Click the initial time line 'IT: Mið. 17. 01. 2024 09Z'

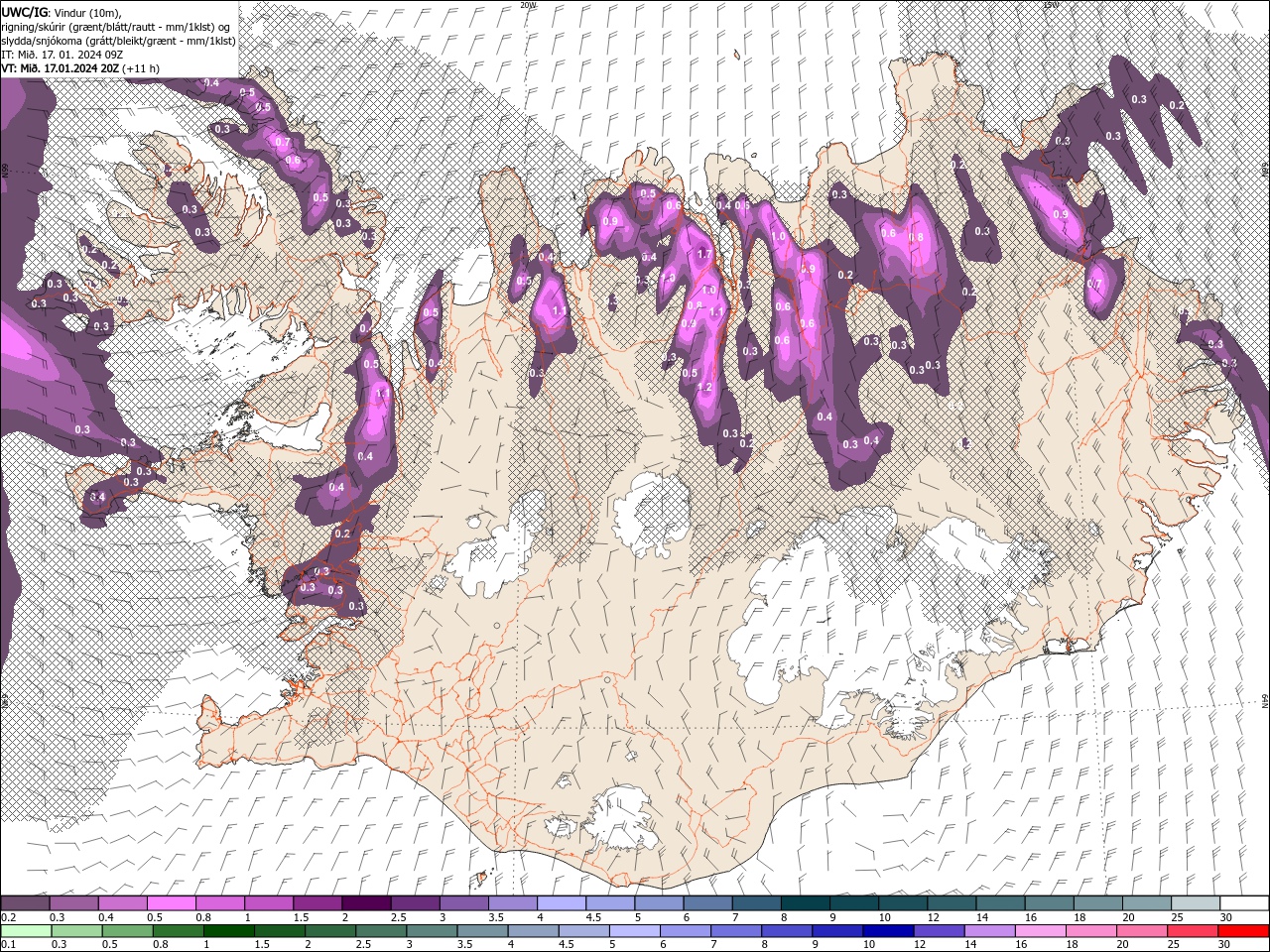click(62, 54)
